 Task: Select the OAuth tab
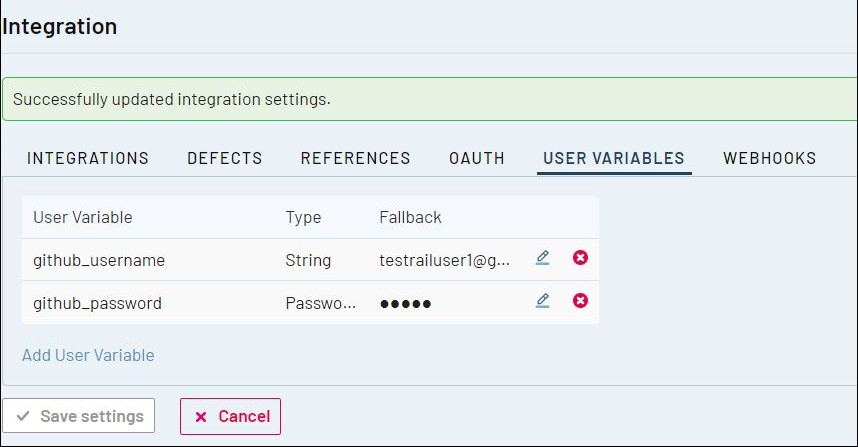477,158
